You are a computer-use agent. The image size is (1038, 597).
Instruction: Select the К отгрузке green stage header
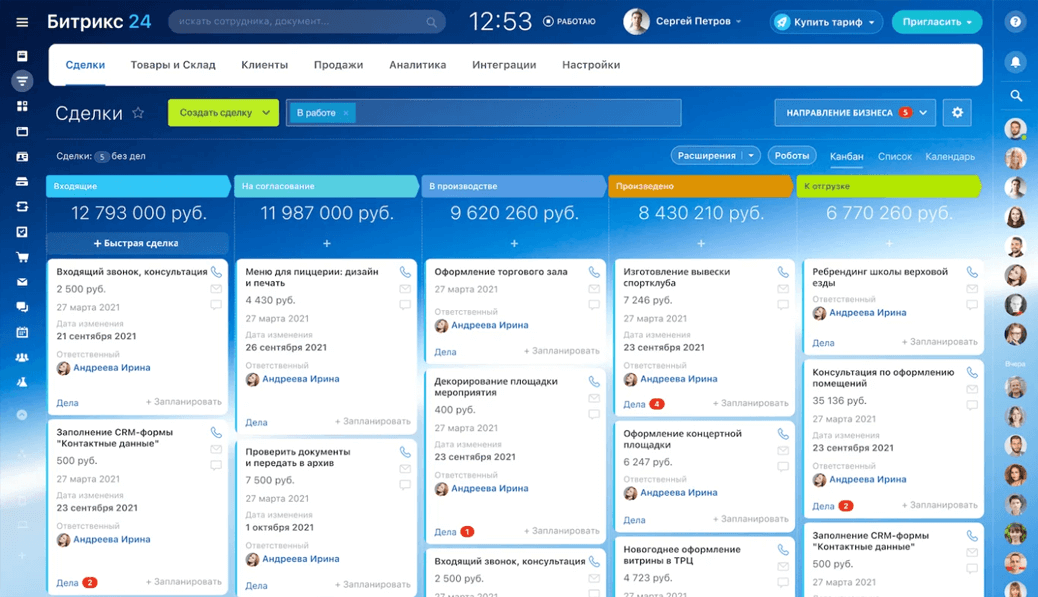coord(888,186)
